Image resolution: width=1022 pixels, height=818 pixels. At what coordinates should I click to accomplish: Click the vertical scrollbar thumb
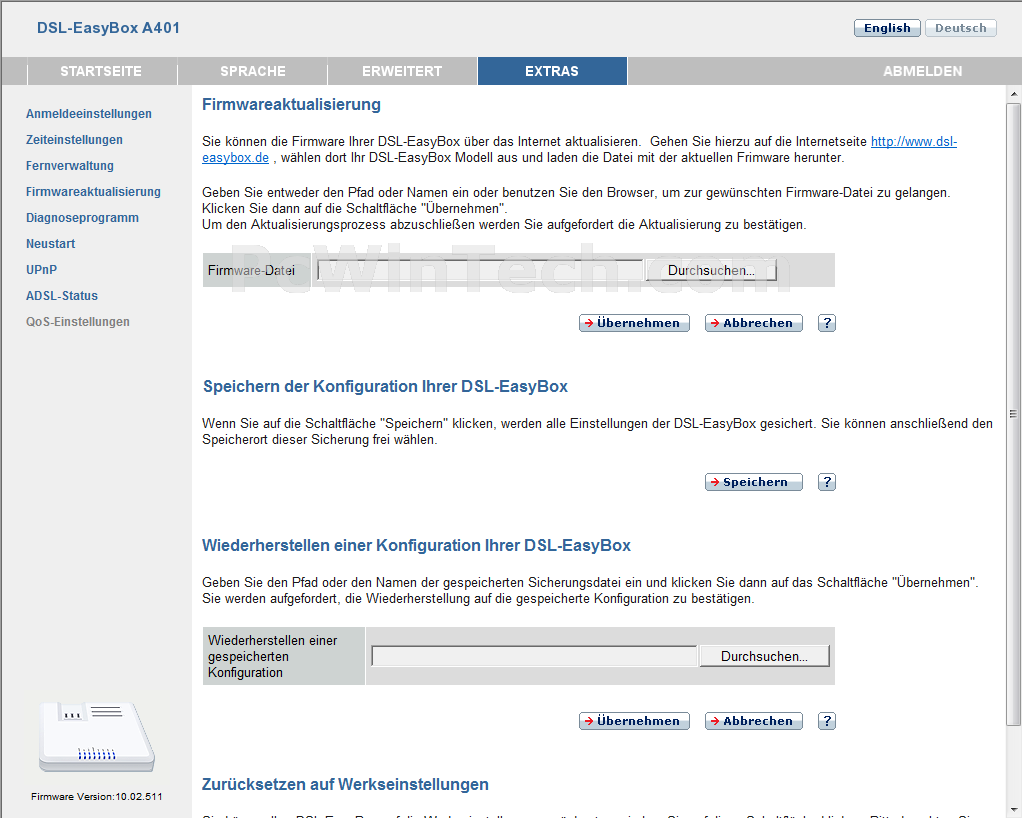(x=1014, y=414)
